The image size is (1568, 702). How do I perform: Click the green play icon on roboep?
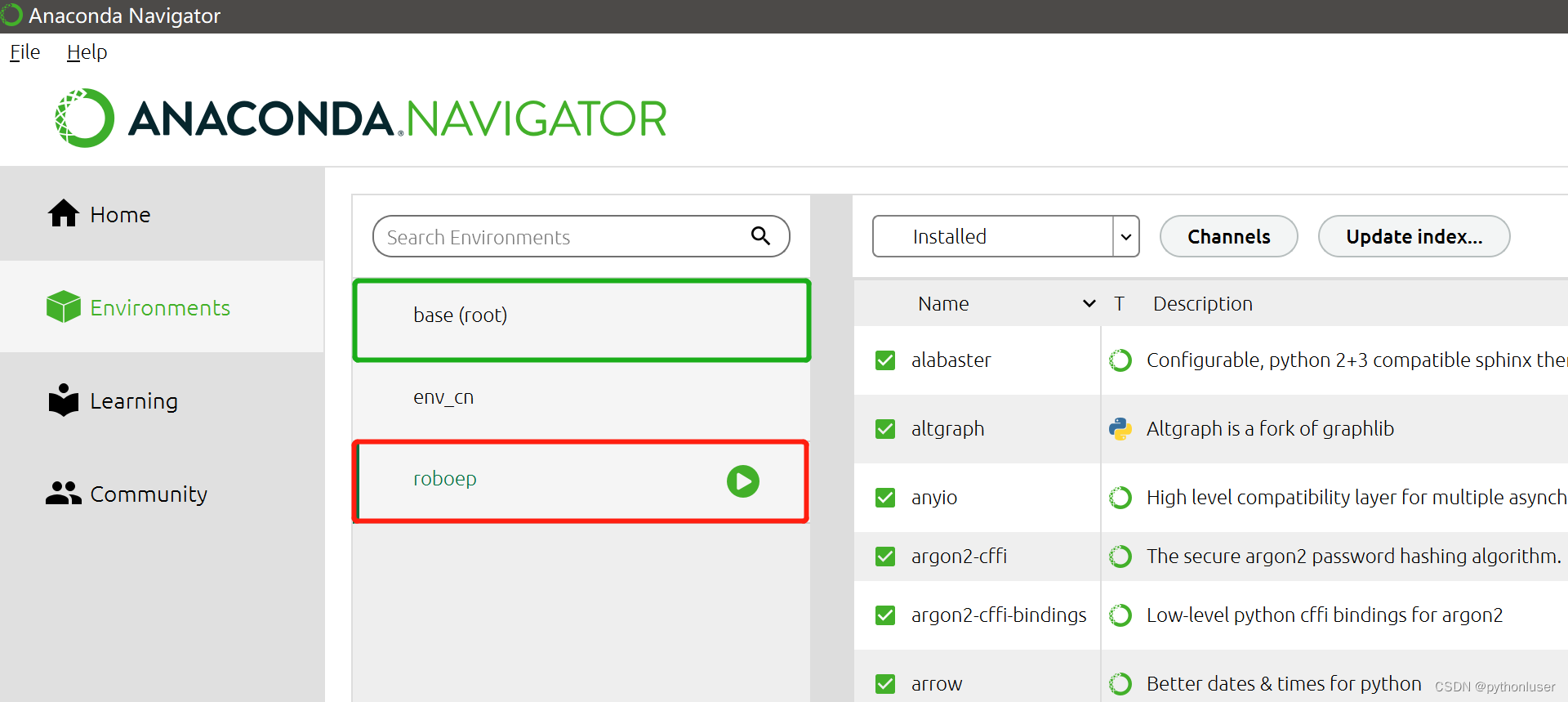click(x=743, y=481)
